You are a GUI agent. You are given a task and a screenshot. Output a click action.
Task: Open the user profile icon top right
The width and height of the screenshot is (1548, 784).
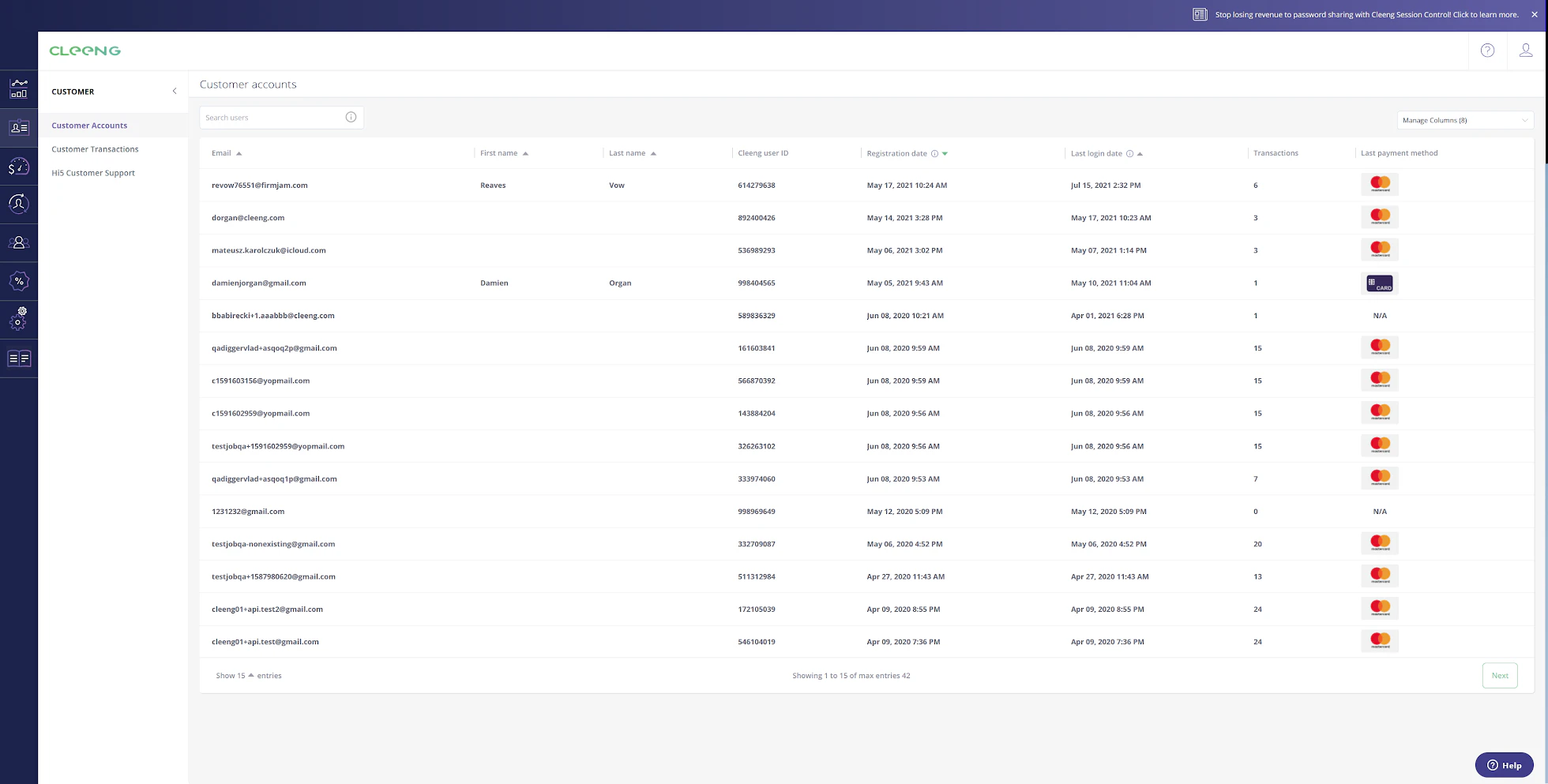click(1526, 50)
